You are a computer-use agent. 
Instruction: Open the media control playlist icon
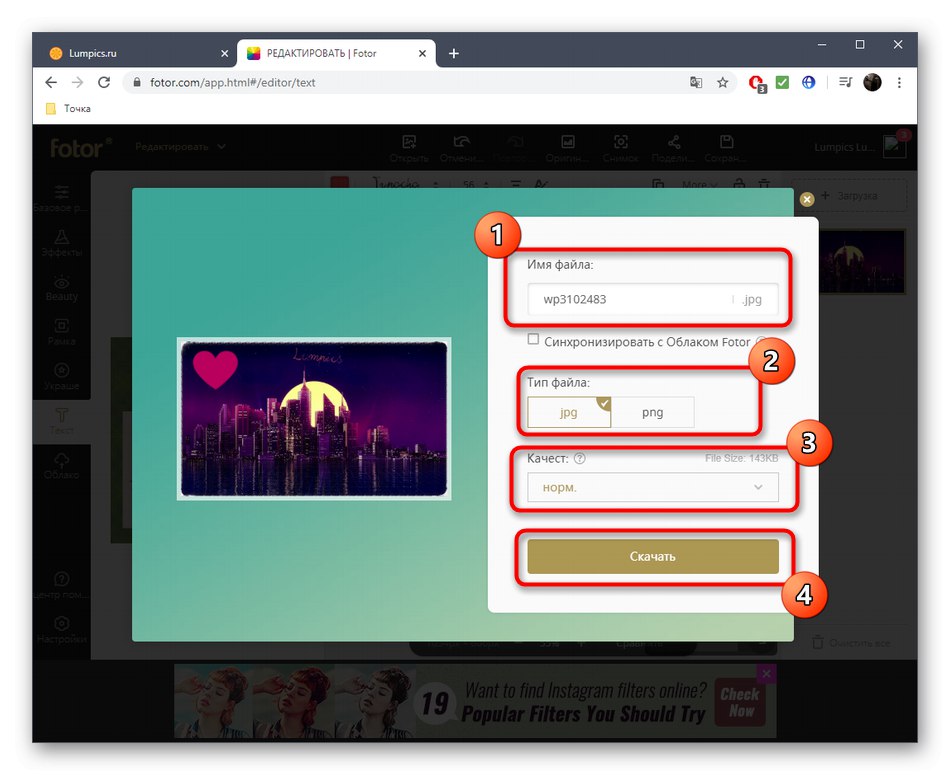point(845,82)
